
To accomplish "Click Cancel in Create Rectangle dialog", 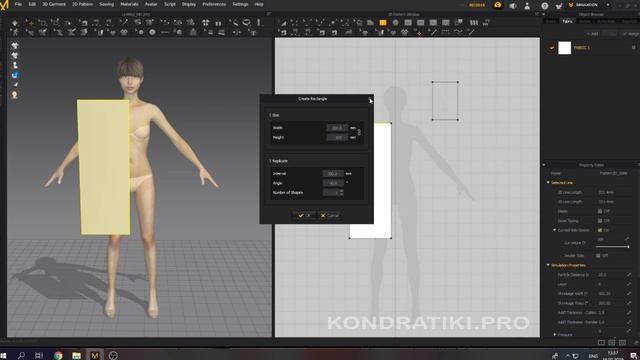I will 329,216.
